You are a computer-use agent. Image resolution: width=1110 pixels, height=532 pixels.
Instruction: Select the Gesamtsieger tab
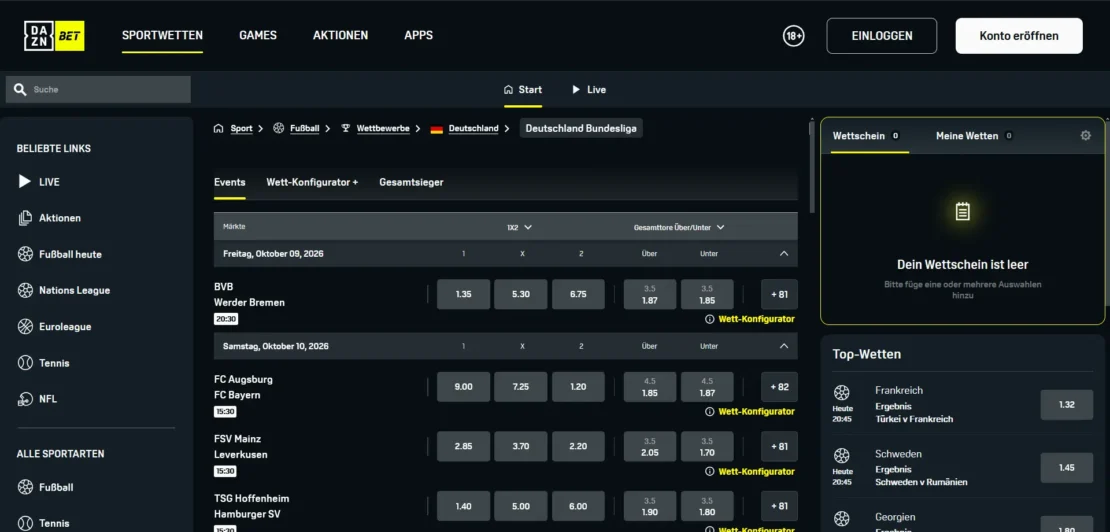[x=411, y=183]
